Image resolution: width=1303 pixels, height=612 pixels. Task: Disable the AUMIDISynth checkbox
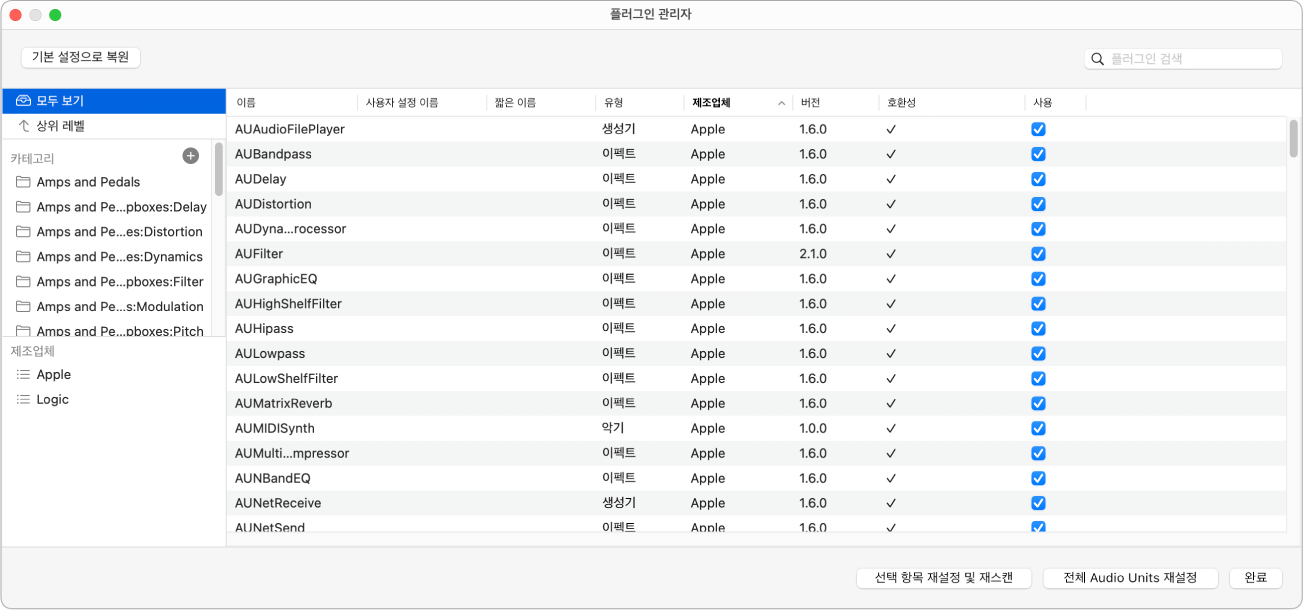pyautogui.click(x=1038, y=428)
